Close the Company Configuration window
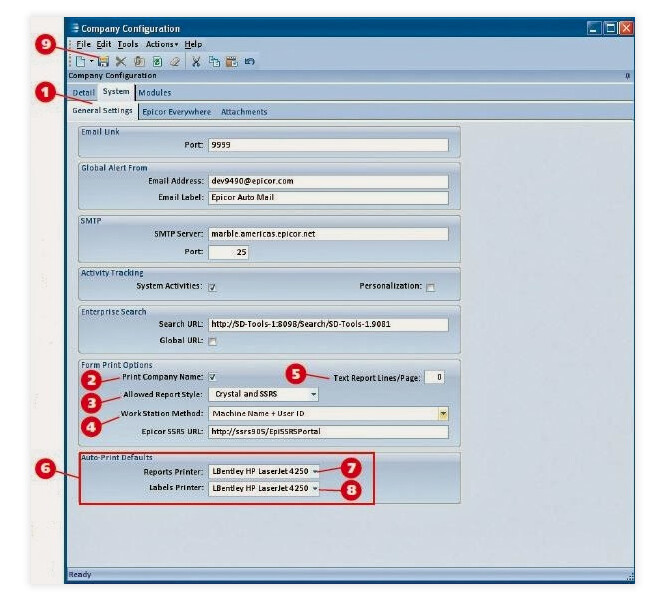Screen dimensions: 663x596 626,29
